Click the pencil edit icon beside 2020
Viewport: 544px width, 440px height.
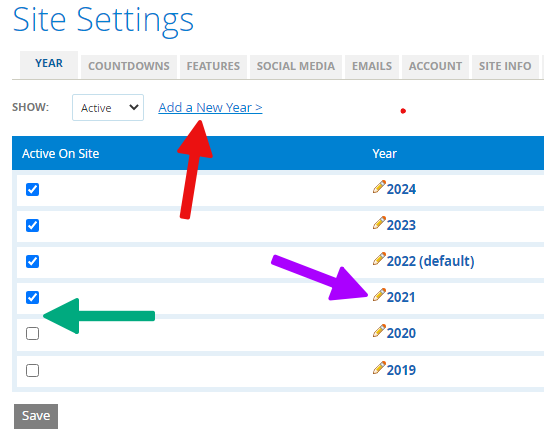click(379, 331)
